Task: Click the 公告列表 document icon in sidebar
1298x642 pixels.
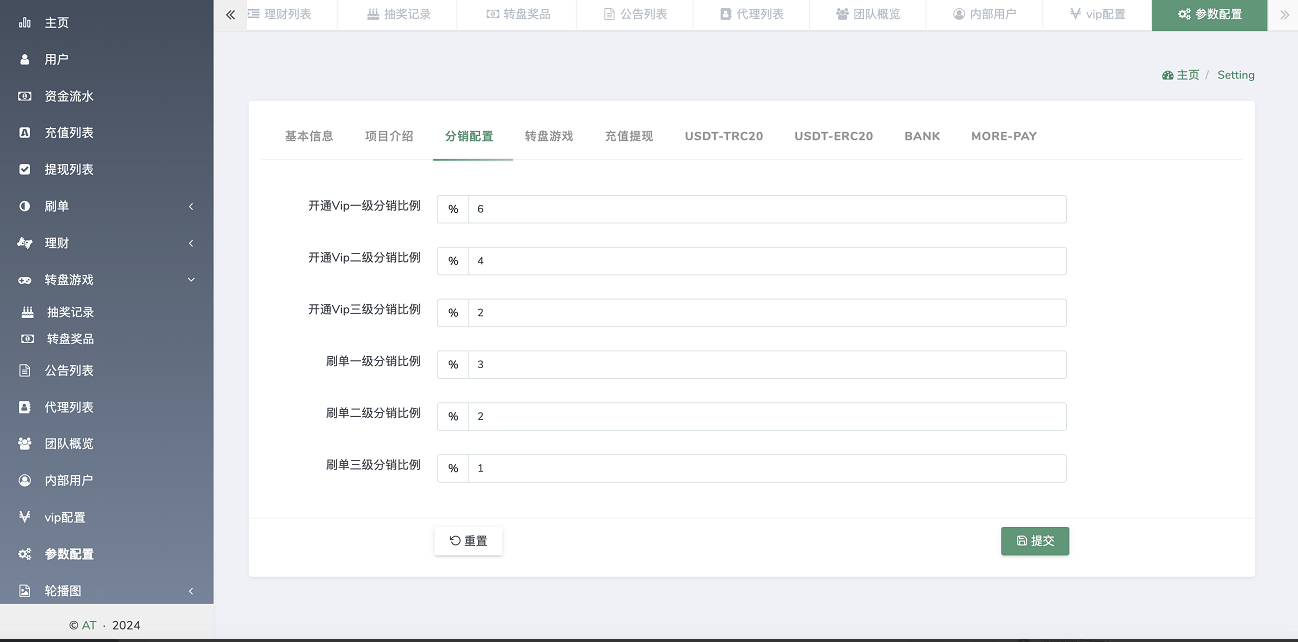Action: pyautogui.click(x=25, y=370)
